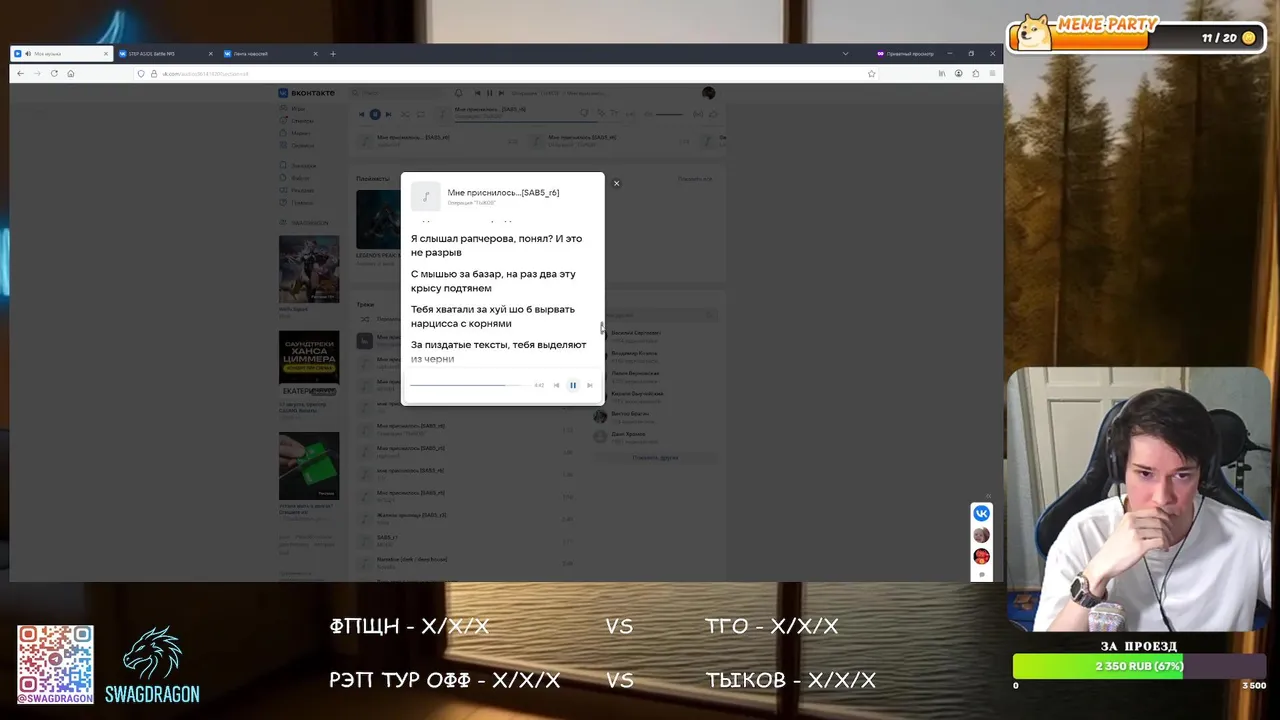
Task: Click lyric line За пиздатые тексты
Action: click(498, 351)
